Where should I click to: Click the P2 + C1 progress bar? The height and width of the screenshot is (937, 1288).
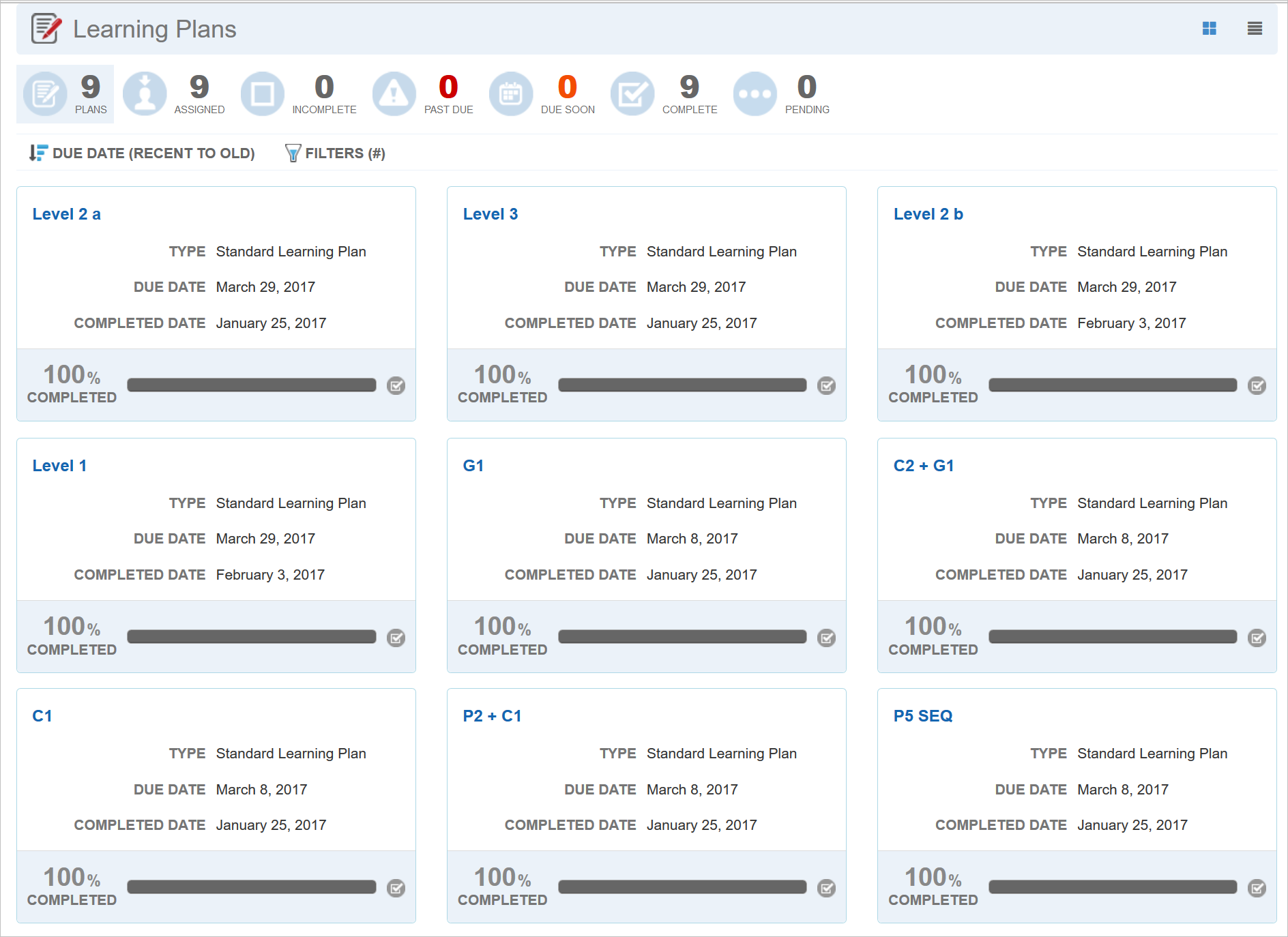coord(682,887)
